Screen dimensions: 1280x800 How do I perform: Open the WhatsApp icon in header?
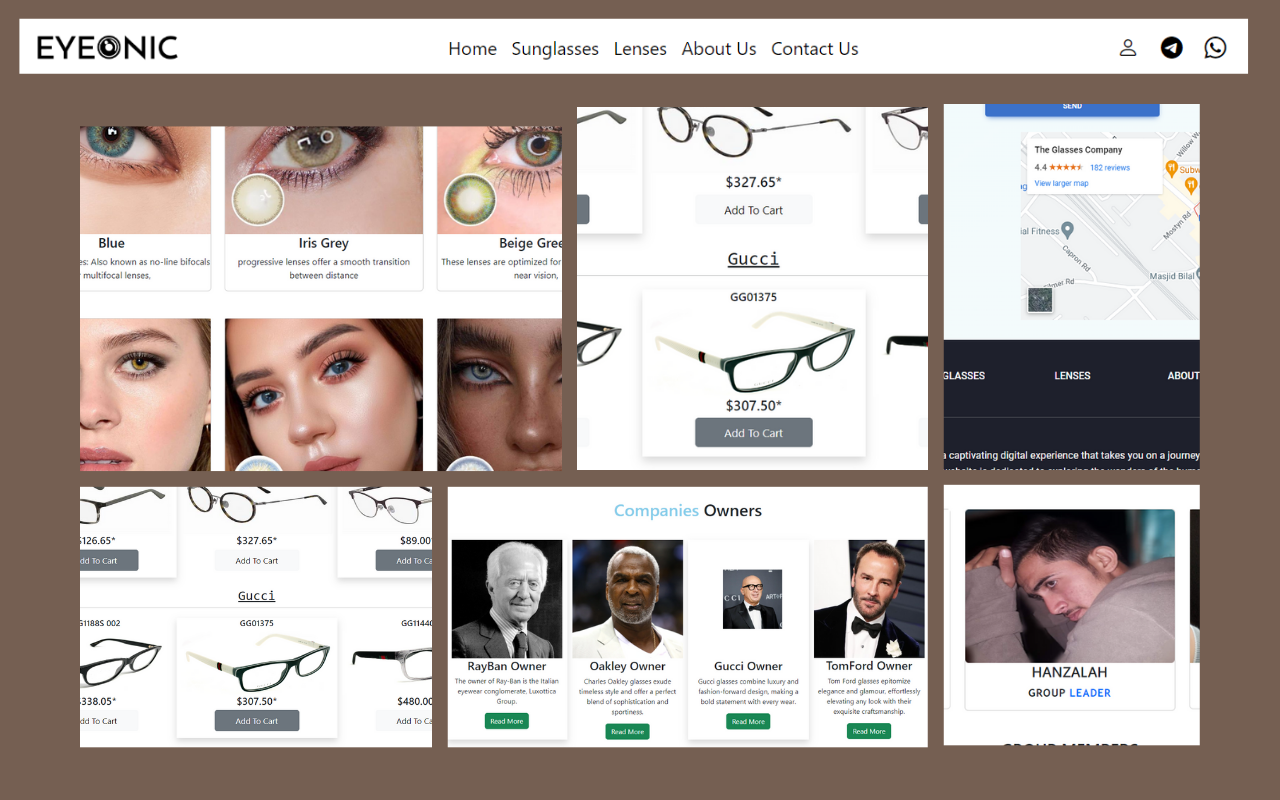click(1215, 47)
